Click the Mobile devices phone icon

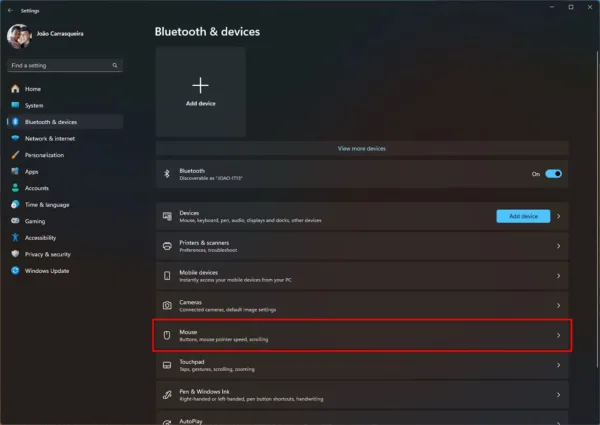coord(167,276)
